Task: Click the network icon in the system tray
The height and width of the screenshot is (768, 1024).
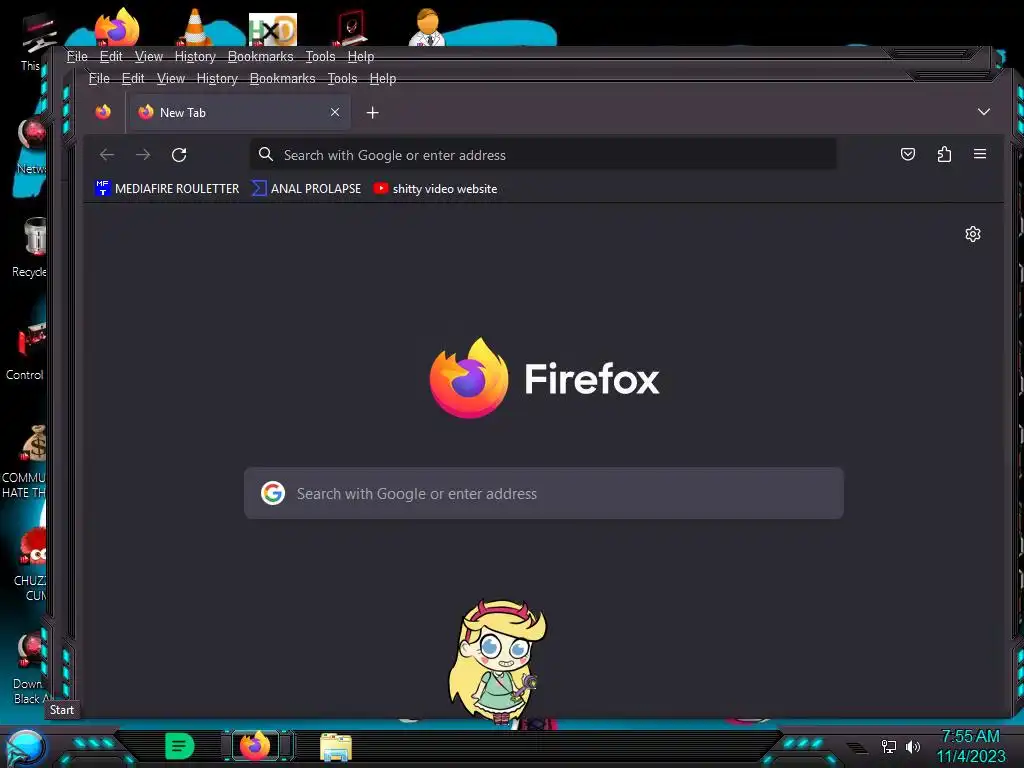Action: [x=888, y=746]
